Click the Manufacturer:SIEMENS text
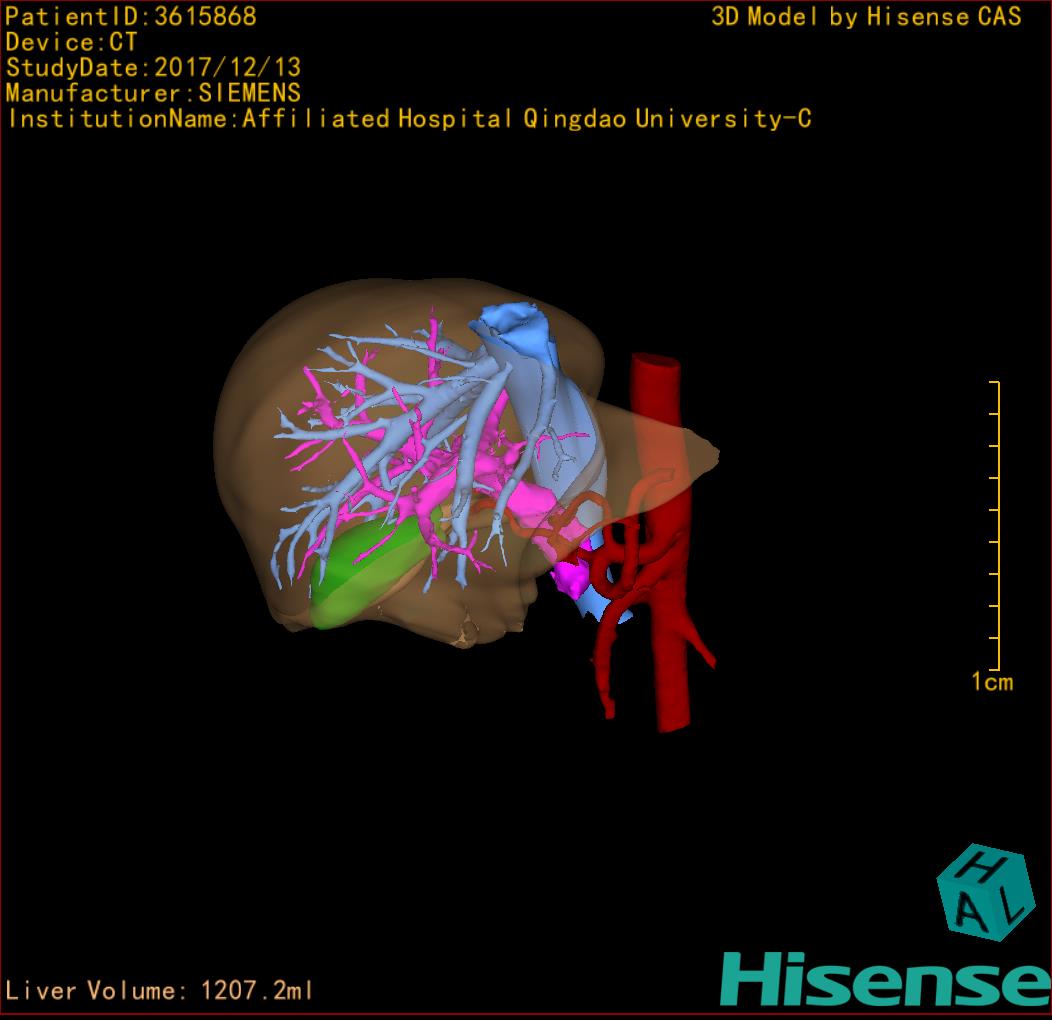The image size is (1052, 1020). click(153, 93)
